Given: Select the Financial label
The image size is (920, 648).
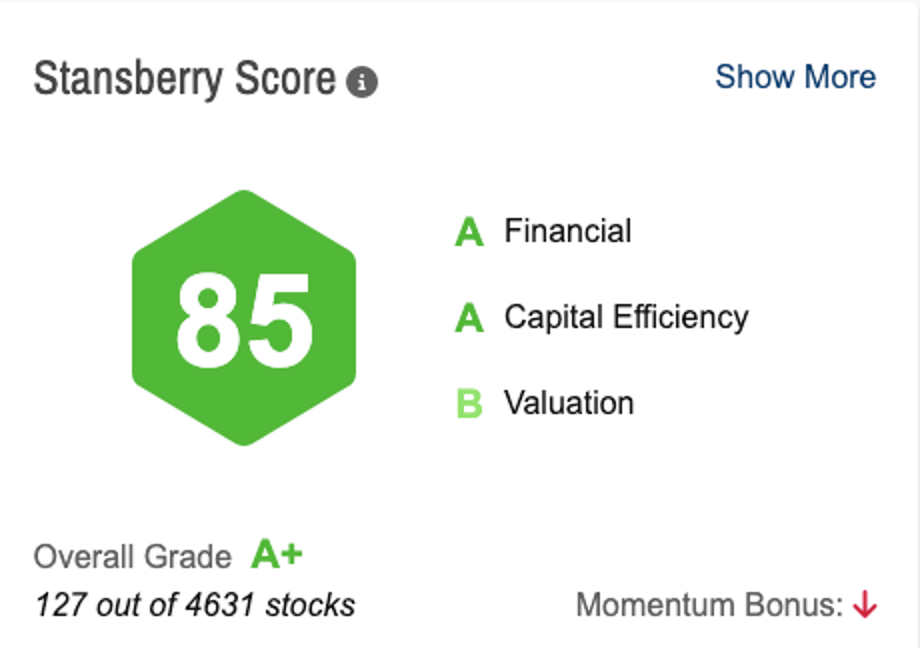Looking at the screenshot, I should pyautogui.click(x=567, y=231).
